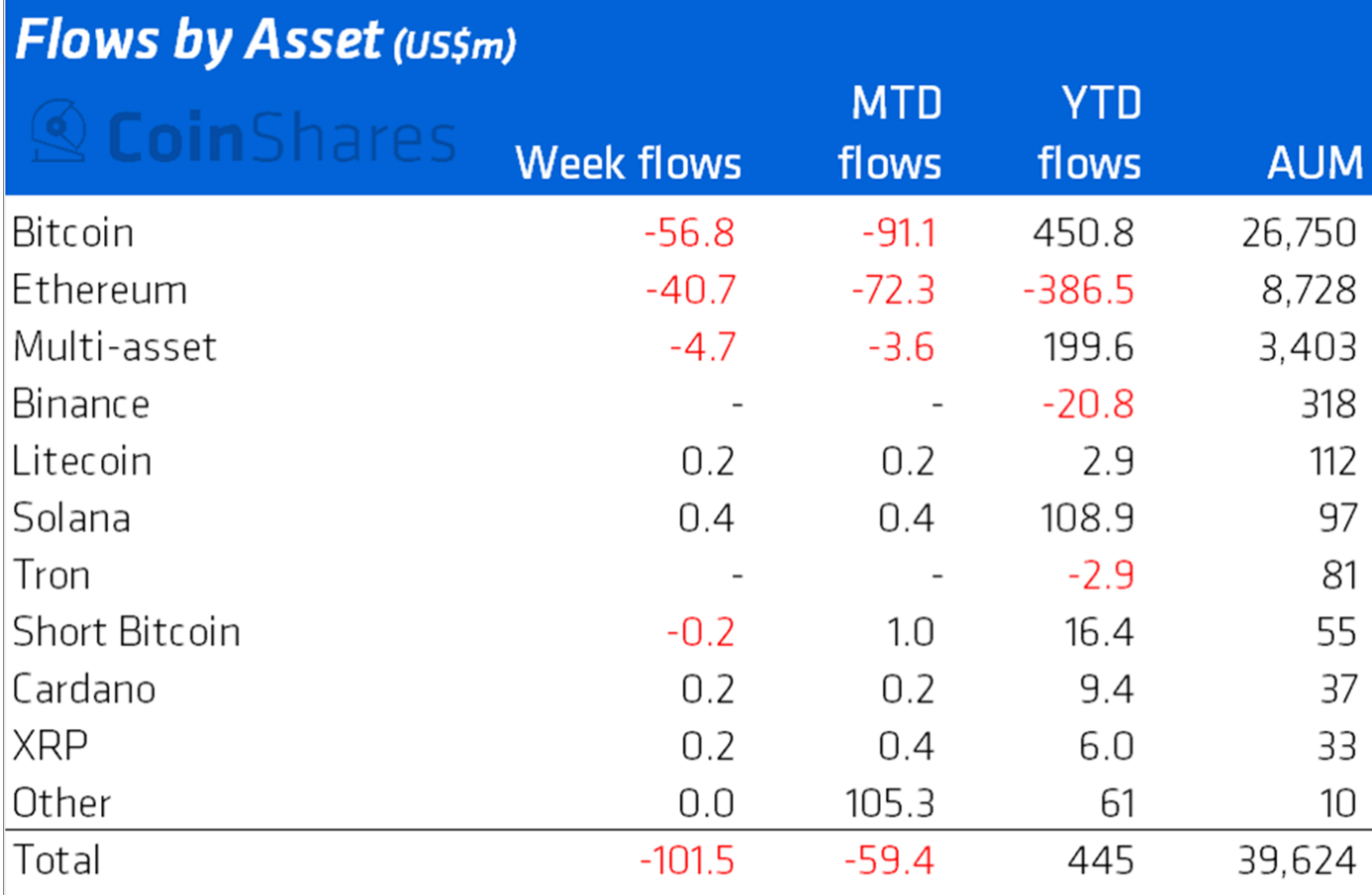1372x895 pixels.
Task: Click the Multi-asset row label
Action: point(114,347)
